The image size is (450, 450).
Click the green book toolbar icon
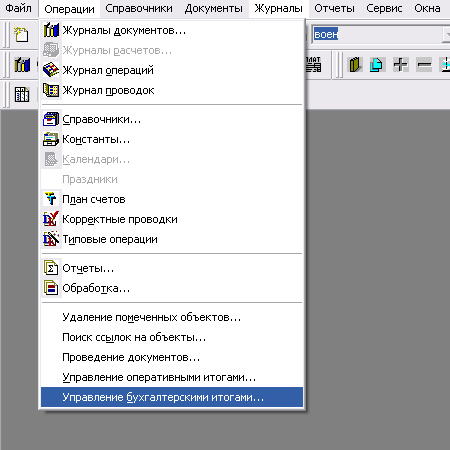tap(355, 64)
